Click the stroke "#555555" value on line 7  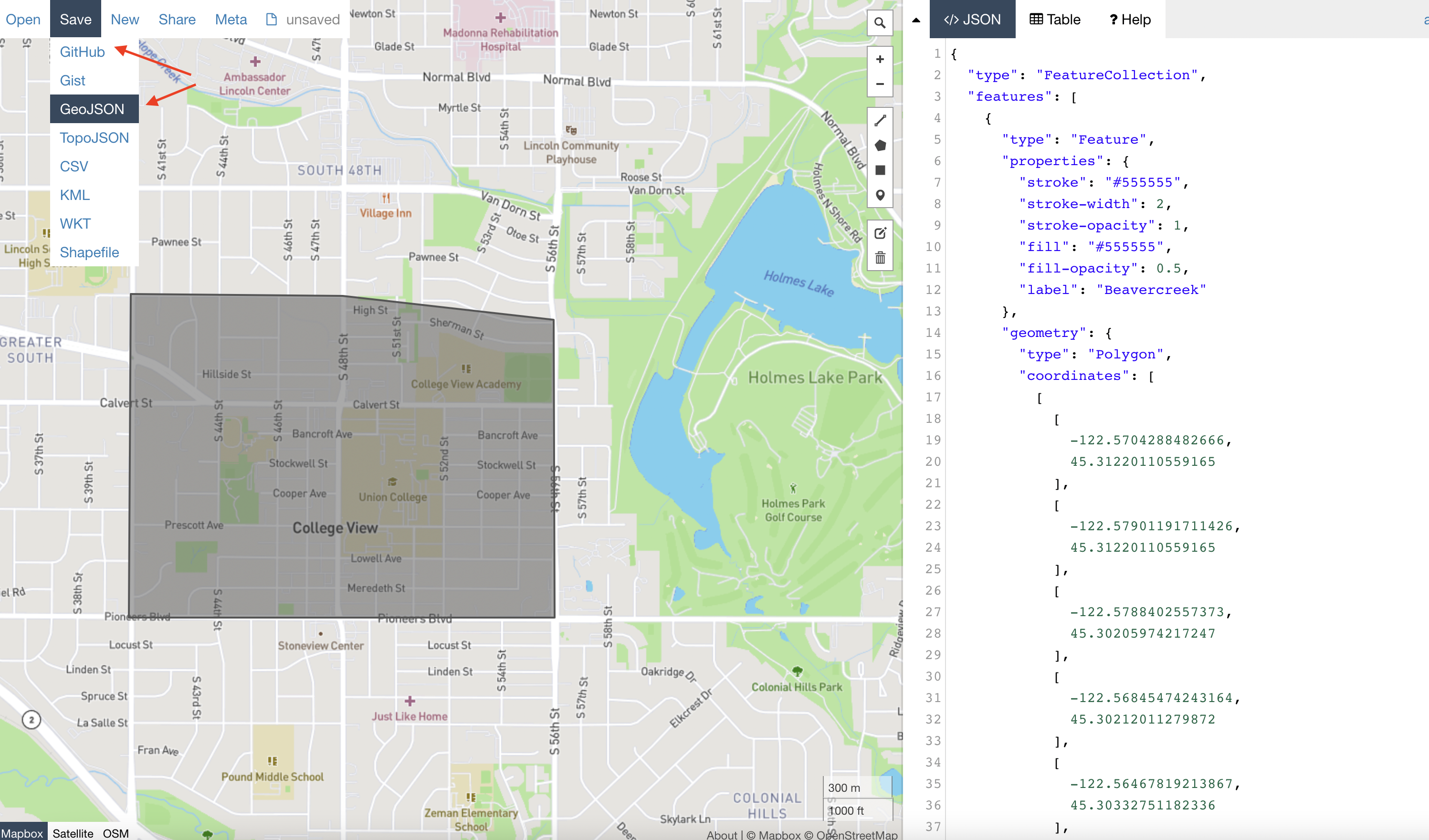(1143, 182)
